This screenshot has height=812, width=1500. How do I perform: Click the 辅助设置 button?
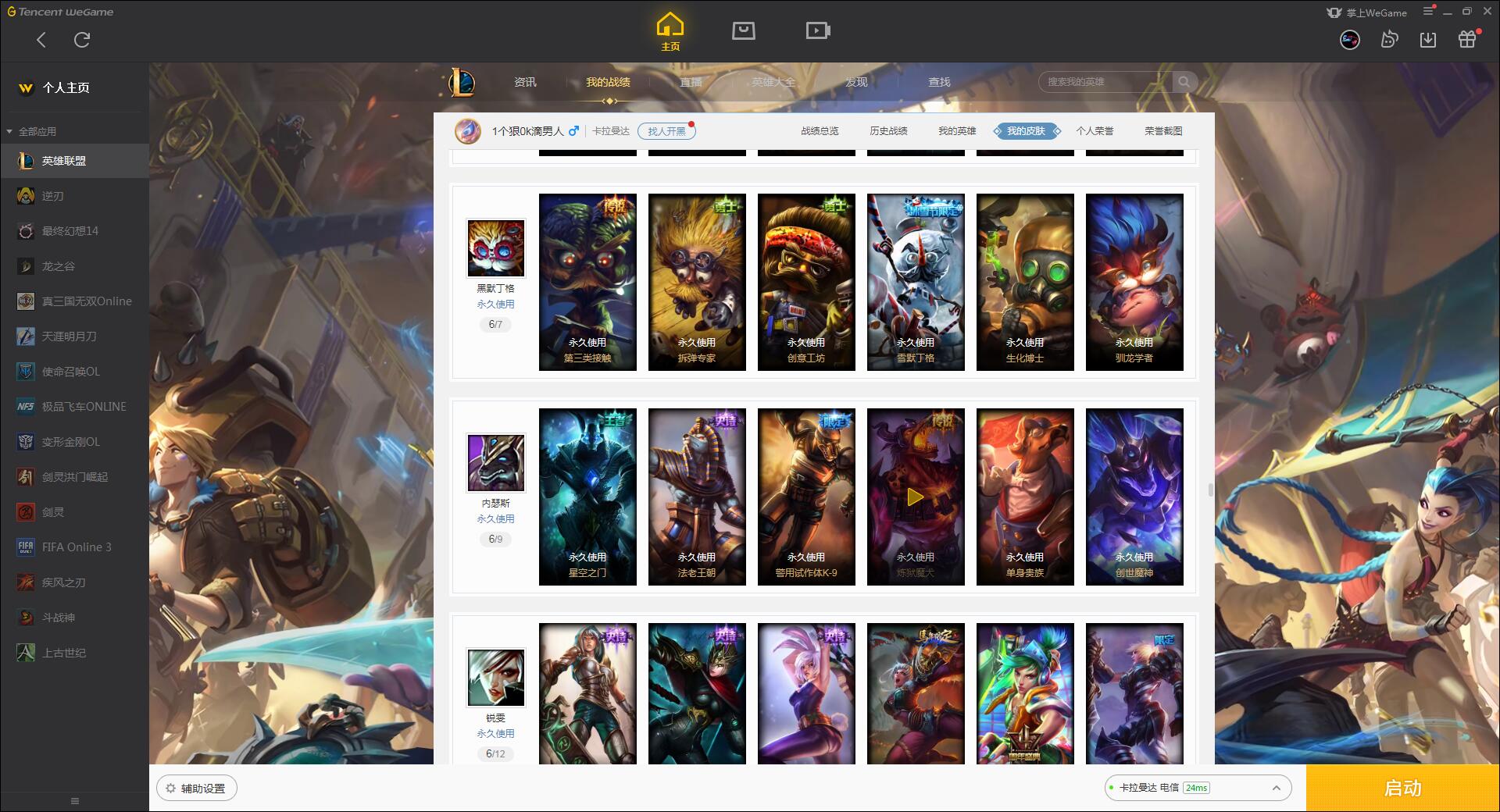point(197,789)
